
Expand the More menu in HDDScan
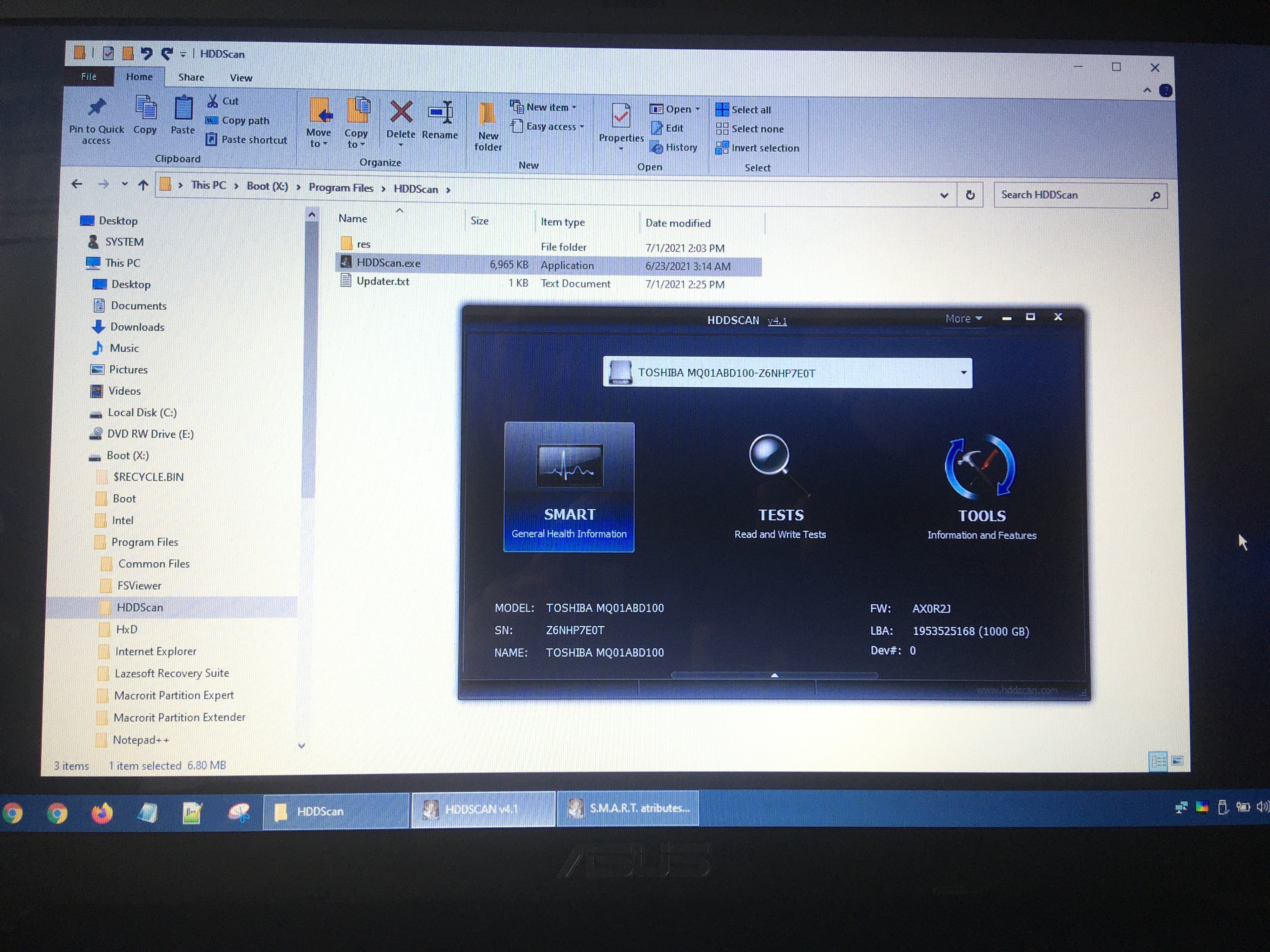pos(963,318)
